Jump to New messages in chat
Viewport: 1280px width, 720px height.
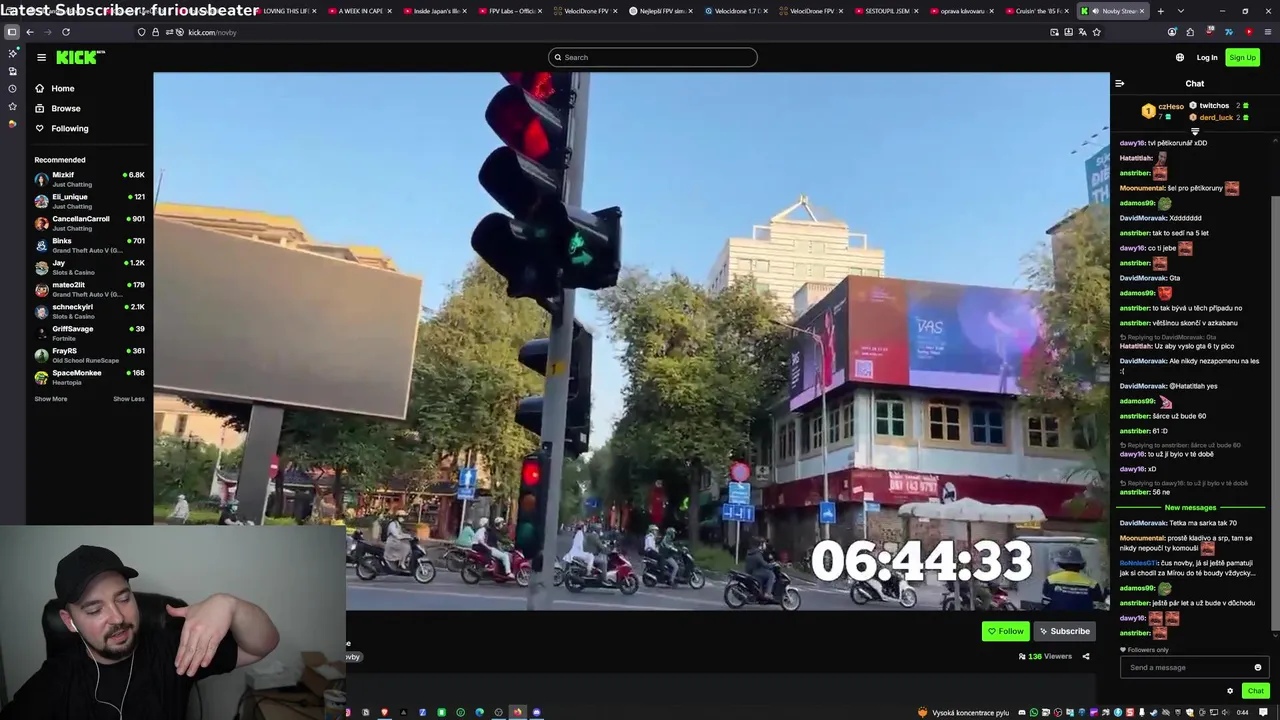click(1190, 508)
